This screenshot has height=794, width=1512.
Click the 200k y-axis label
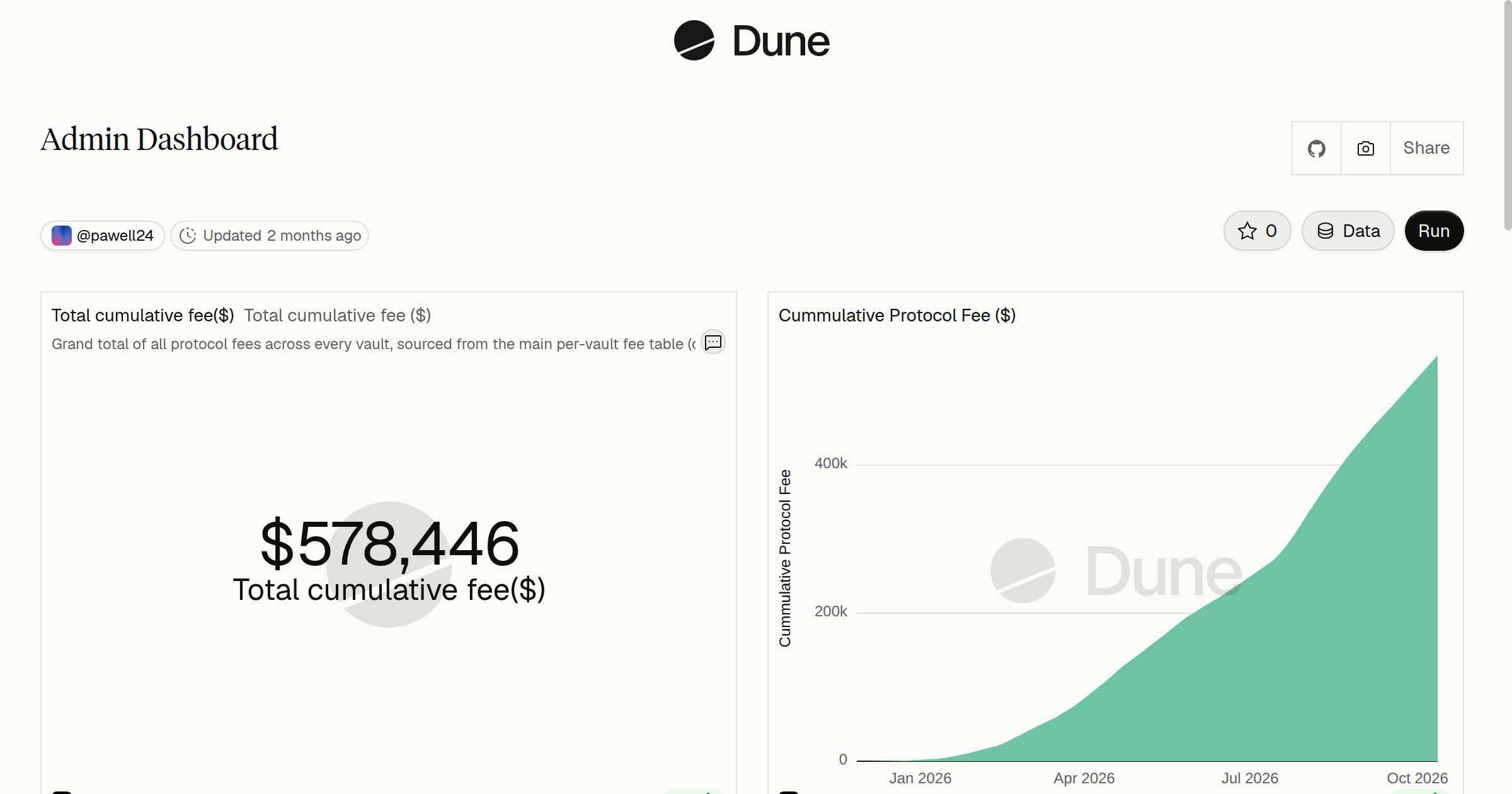(831, 612)
